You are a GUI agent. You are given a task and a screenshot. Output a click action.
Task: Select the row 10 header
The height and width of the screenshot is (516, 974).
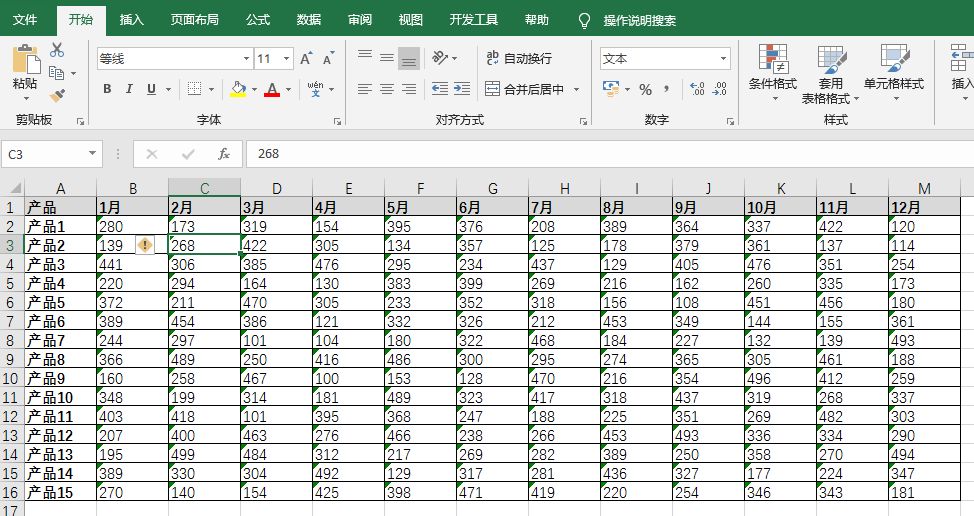click(x=11, y=378)
